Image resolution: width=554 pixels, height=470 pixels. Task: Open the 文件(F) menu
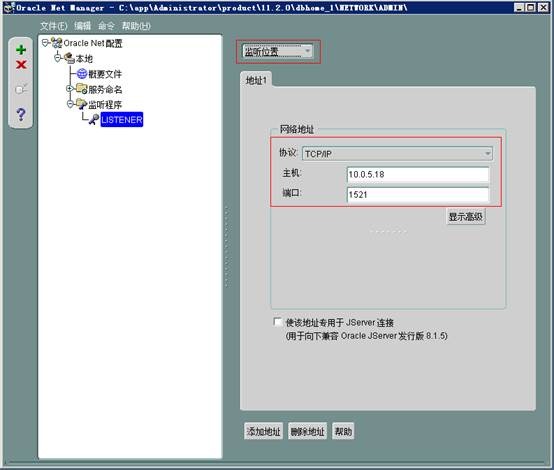(54, 26)
